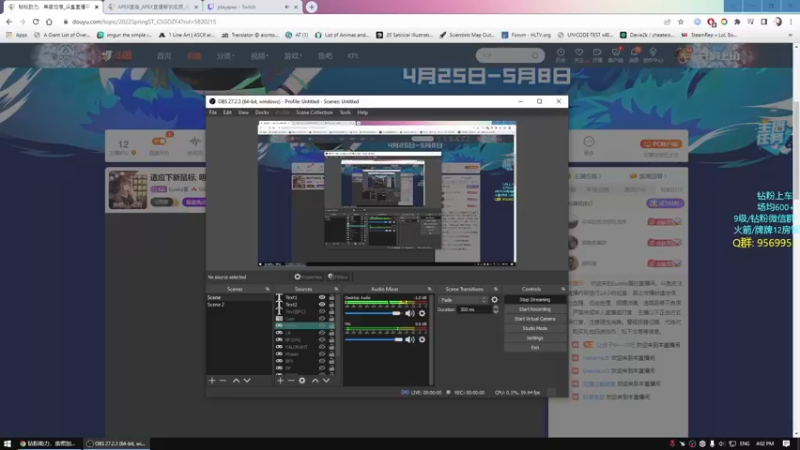Open Tools menu in OBS
The height and width of the screenshot is (450, 800).
(x=345, y=112)
